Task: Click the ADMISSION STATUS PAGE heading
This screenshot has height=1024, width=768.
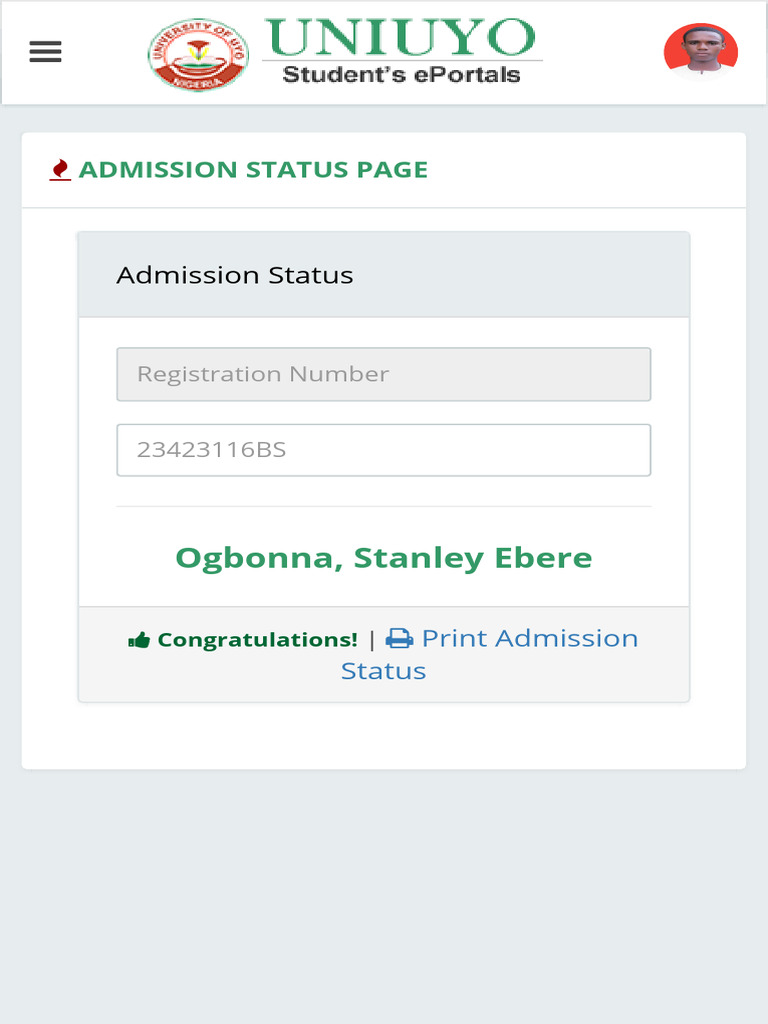Action: point(253,170)
